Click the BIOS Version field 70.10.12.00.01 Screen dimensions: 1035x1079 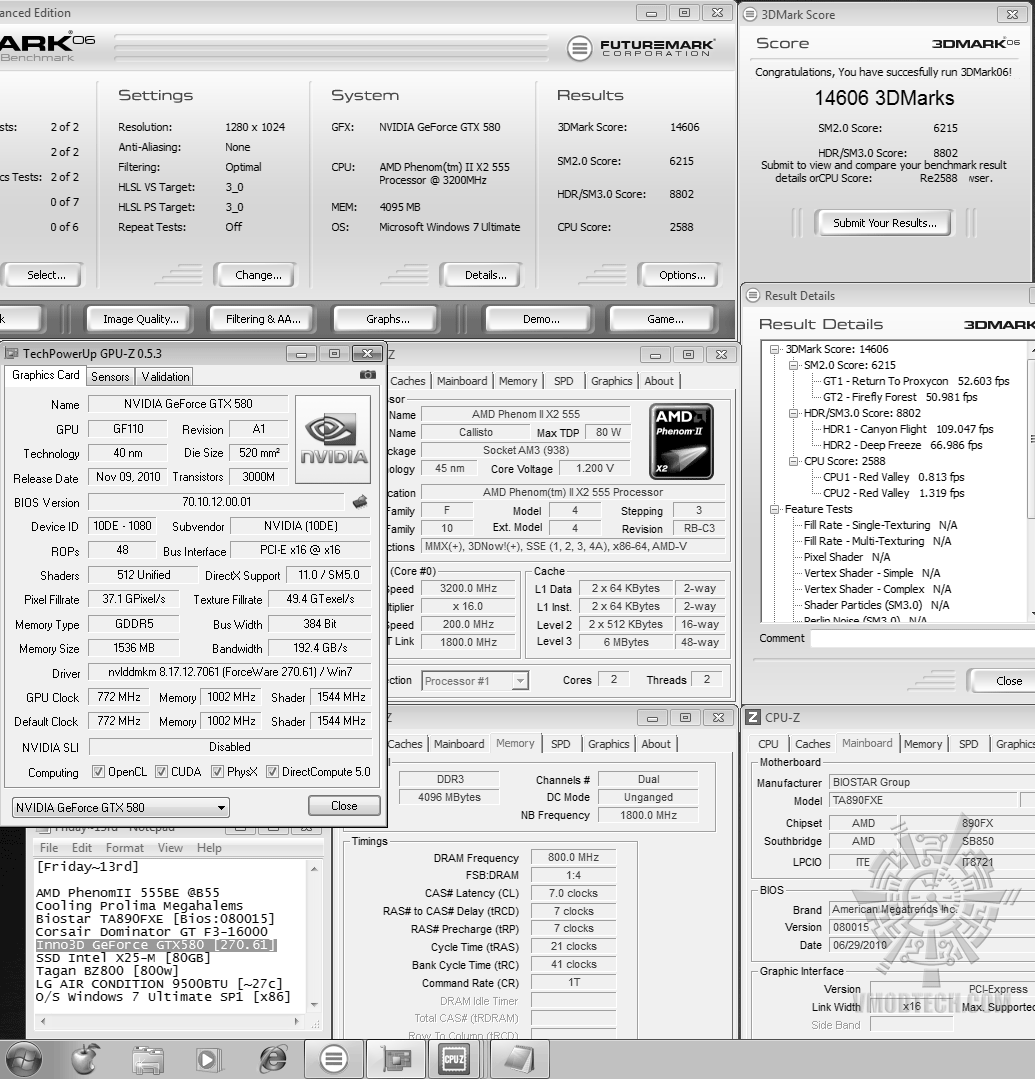216,502
